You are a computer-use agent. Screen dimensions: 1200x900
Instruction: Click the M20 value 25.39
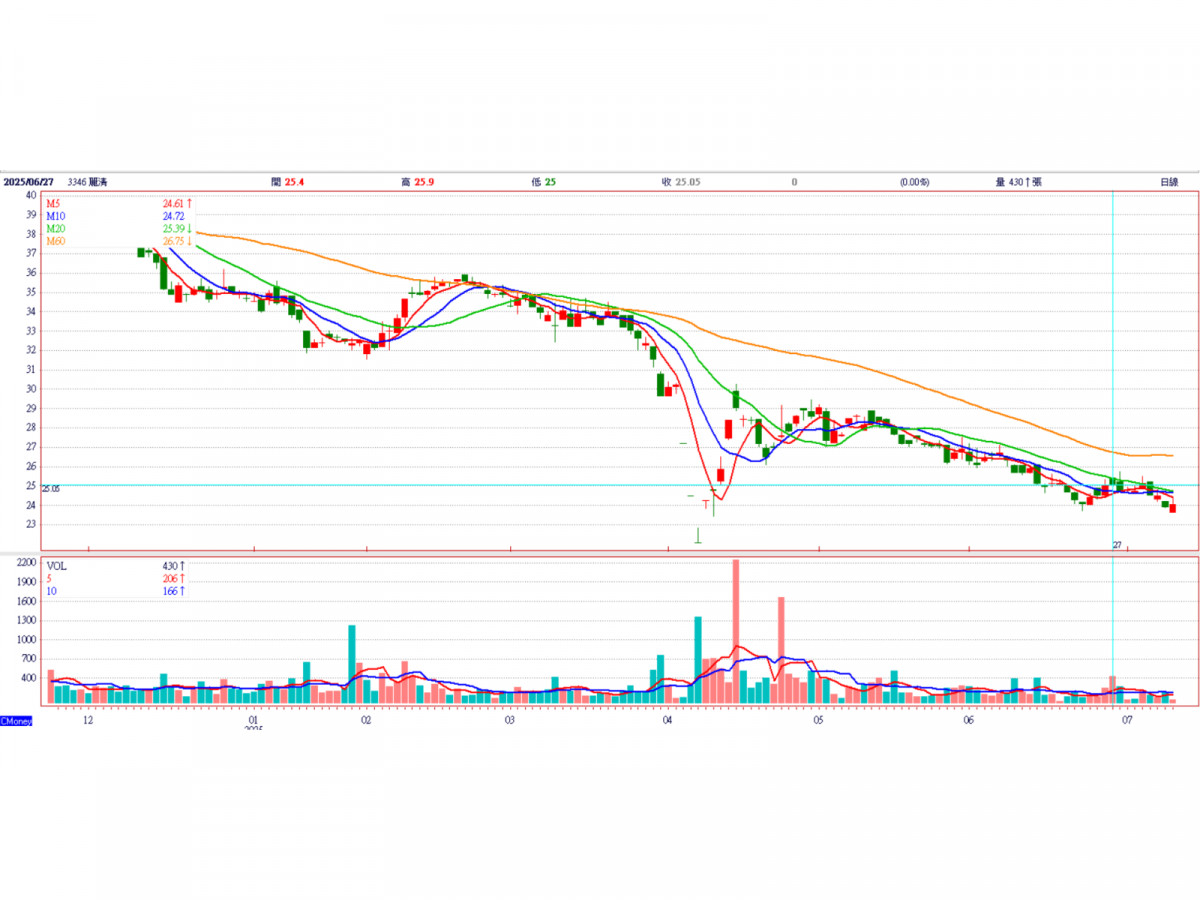(x=172, y=229)
